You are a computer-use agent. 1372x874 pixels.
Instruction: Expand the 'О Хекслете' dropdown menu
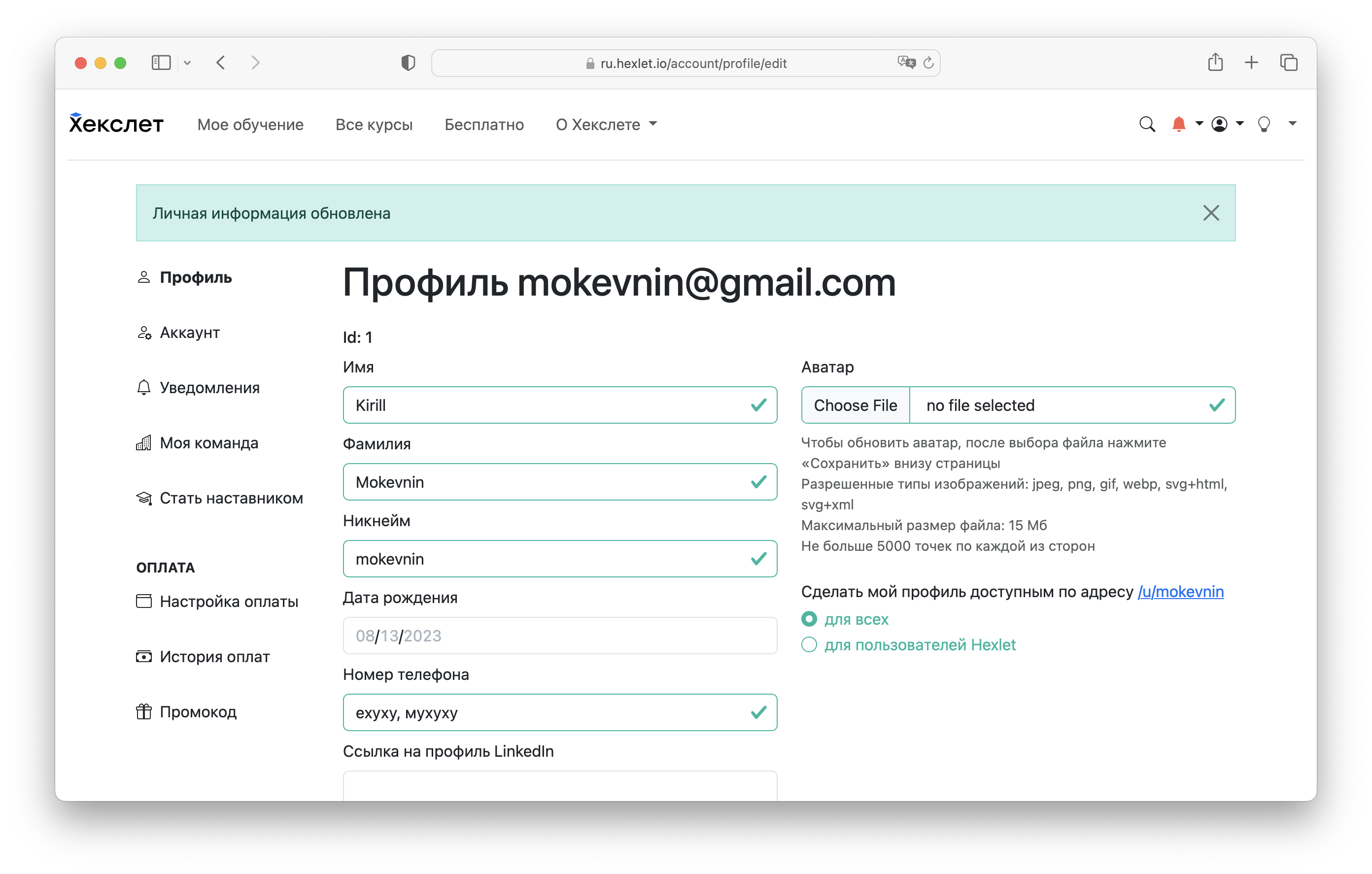tap(605, 124)
